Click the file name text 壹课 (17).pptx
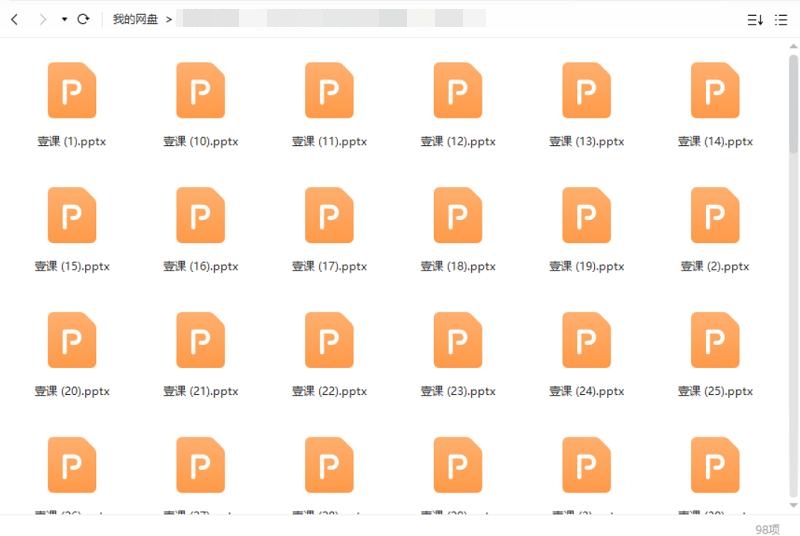Screen dimensions: 800x536 [x=329, y=267]
